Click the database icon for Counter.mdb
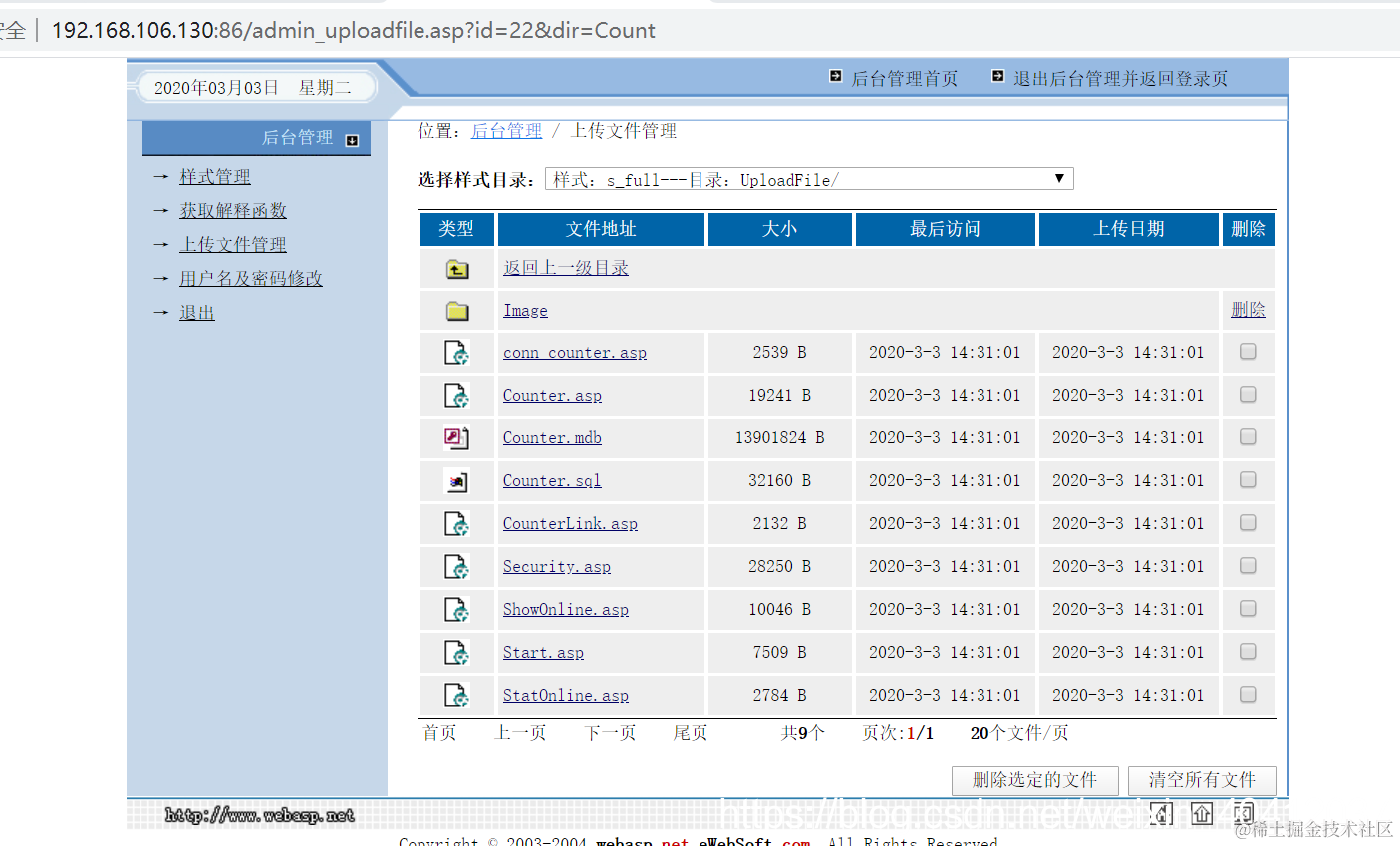The width and height of the screenshot is (1400, 846). coord(456,438)
